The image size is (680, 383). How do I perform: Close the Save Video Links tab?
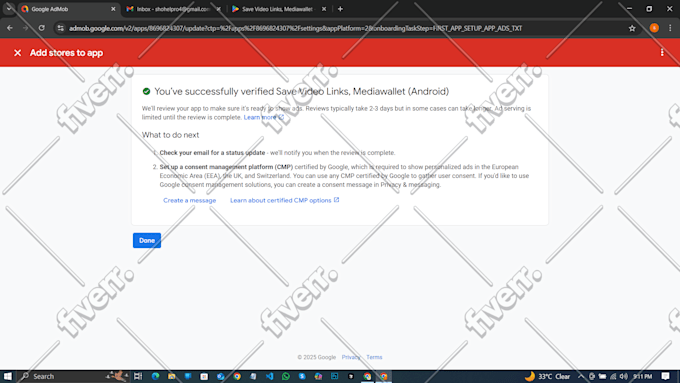[x=324, y=9]
